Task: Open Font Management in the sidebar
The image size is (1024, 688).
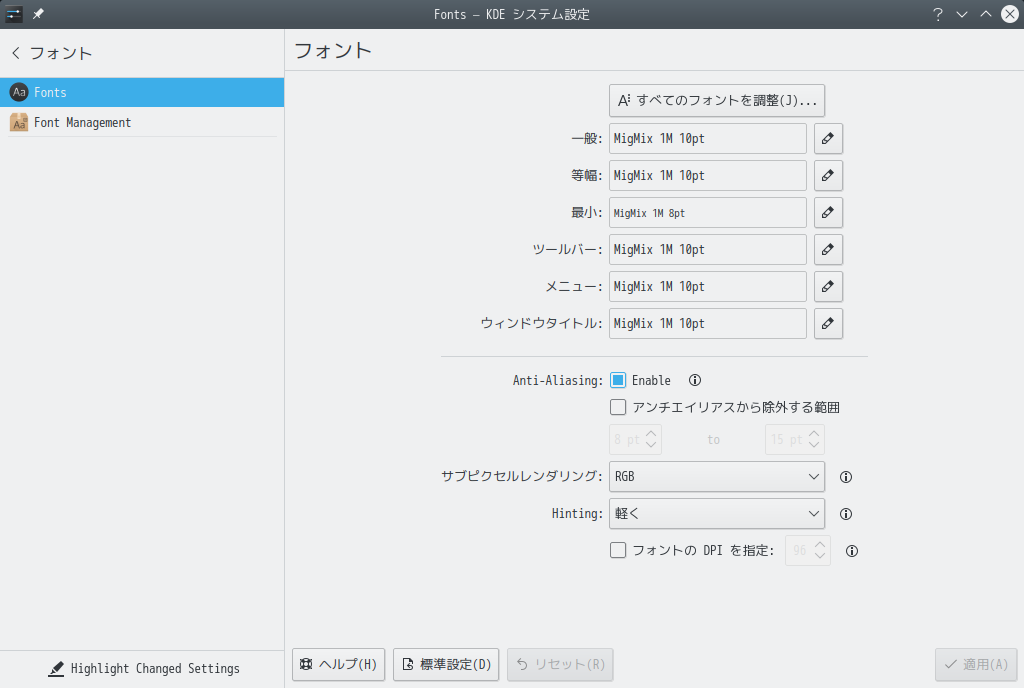Action: pos(142,122)
